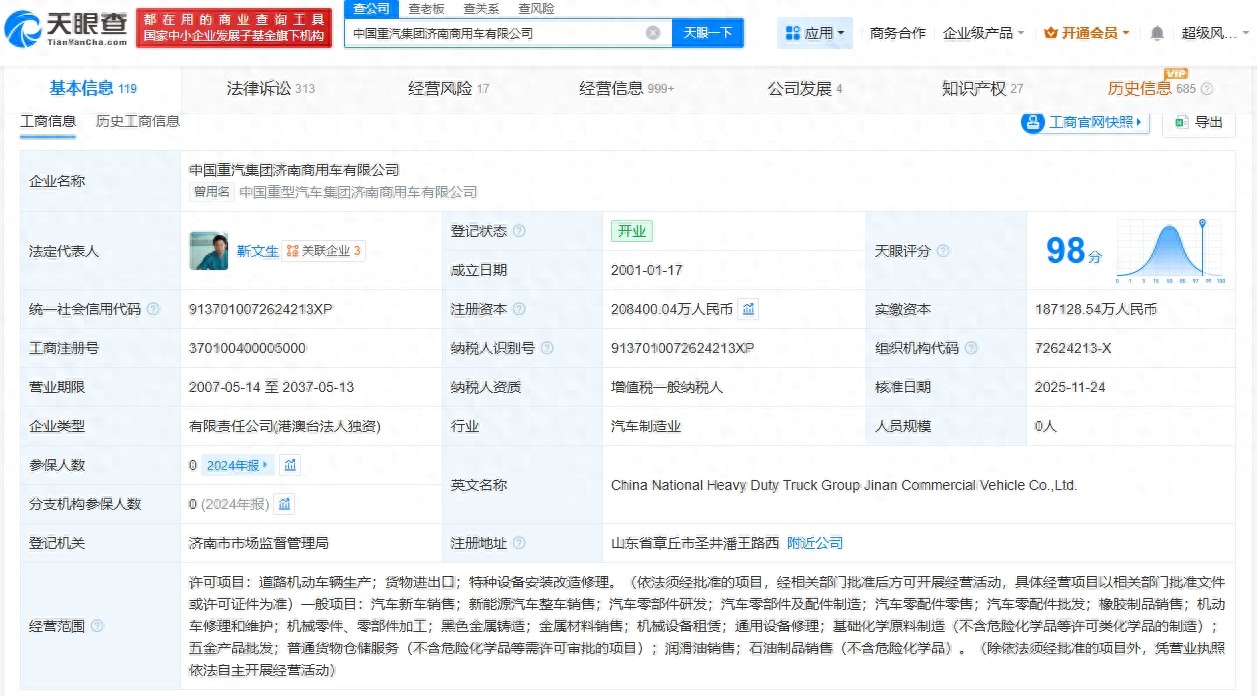
Task: Switch to the 历史工商信息 tab
Action: tap(138, 121)
